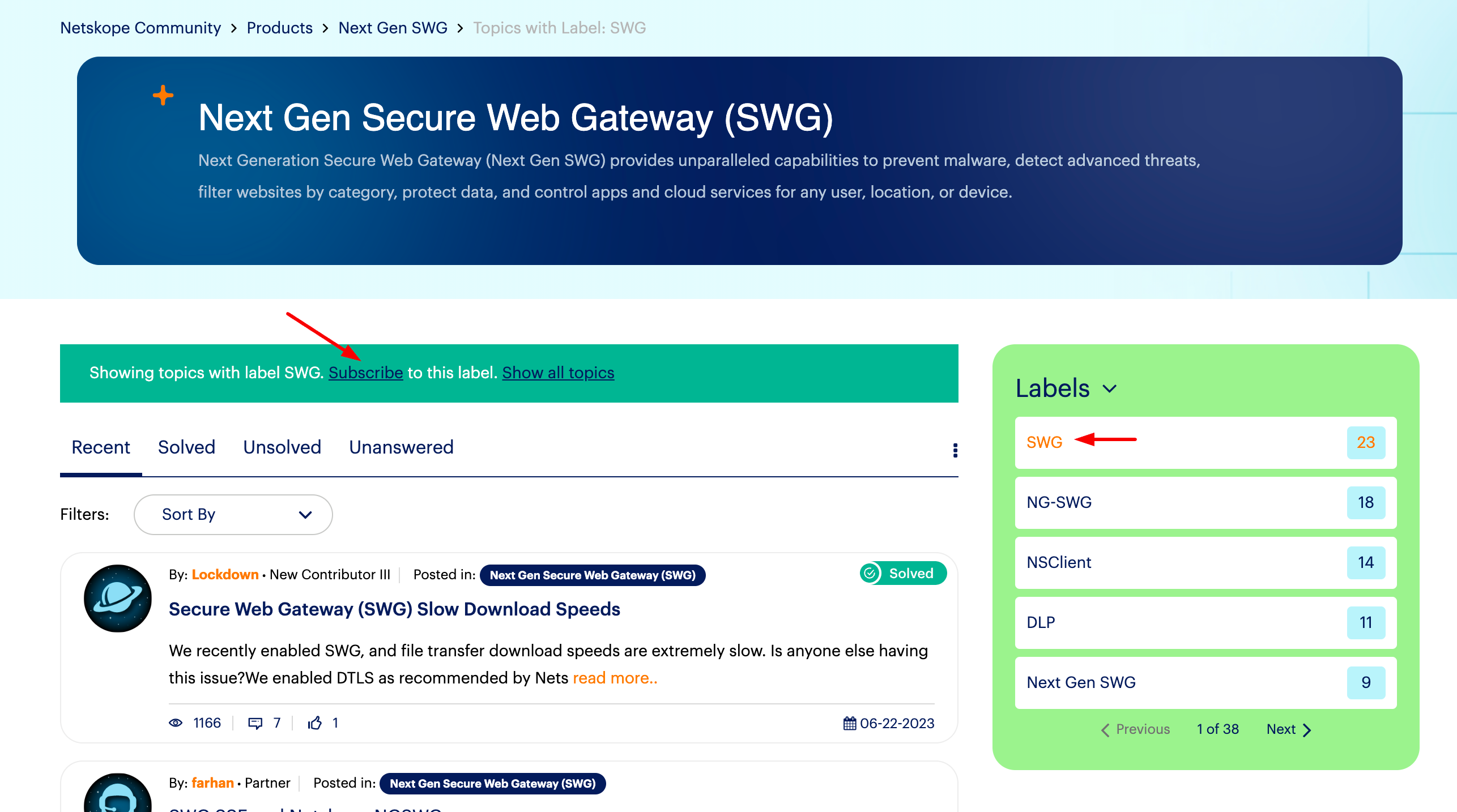
Task: Go to Next labels page
Action: pos(1289,729)
